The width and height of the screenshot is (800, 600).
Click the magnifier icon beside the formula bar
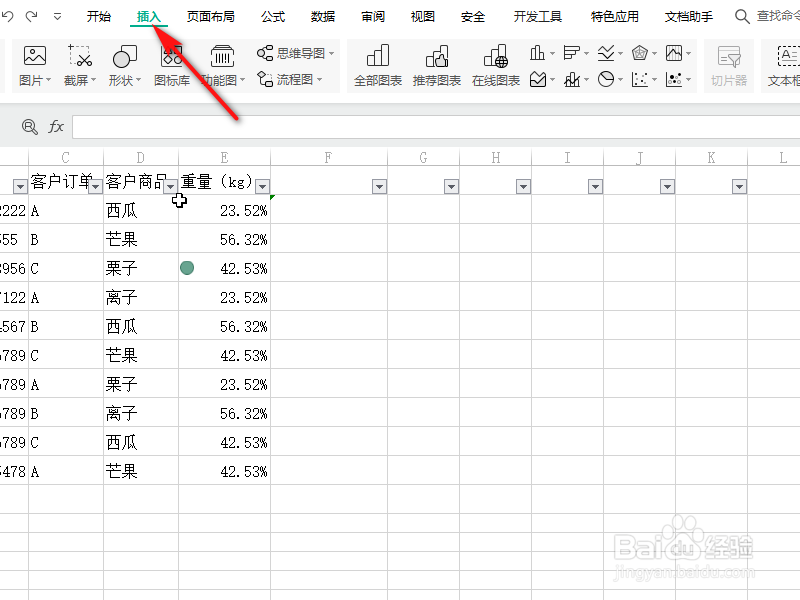(29, 126)
